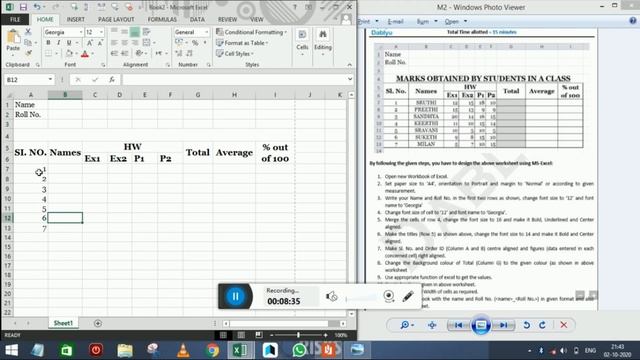640x360 pixels.
Task: Undo last action in Excel
Action: coord(37,7)
